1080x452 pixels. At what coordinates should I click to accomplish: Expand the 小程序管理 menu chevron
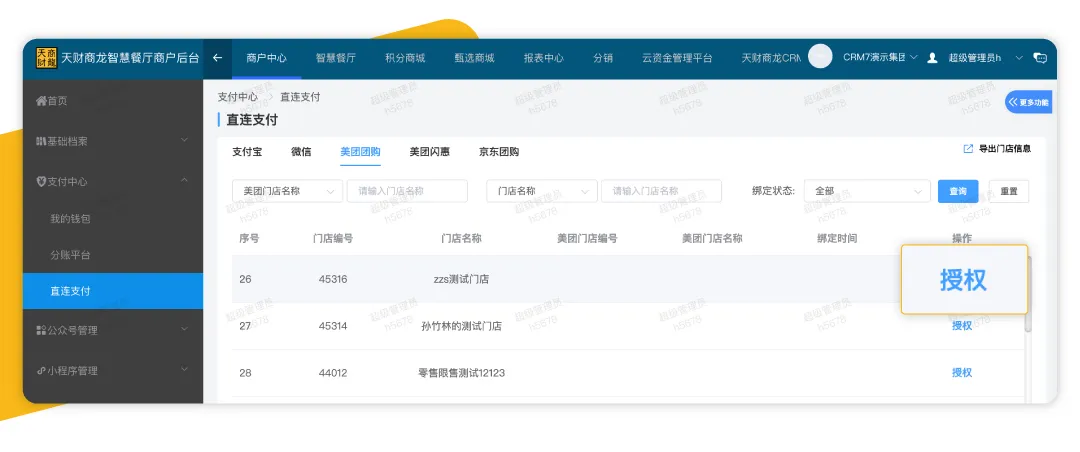click(x=184, y=369)
